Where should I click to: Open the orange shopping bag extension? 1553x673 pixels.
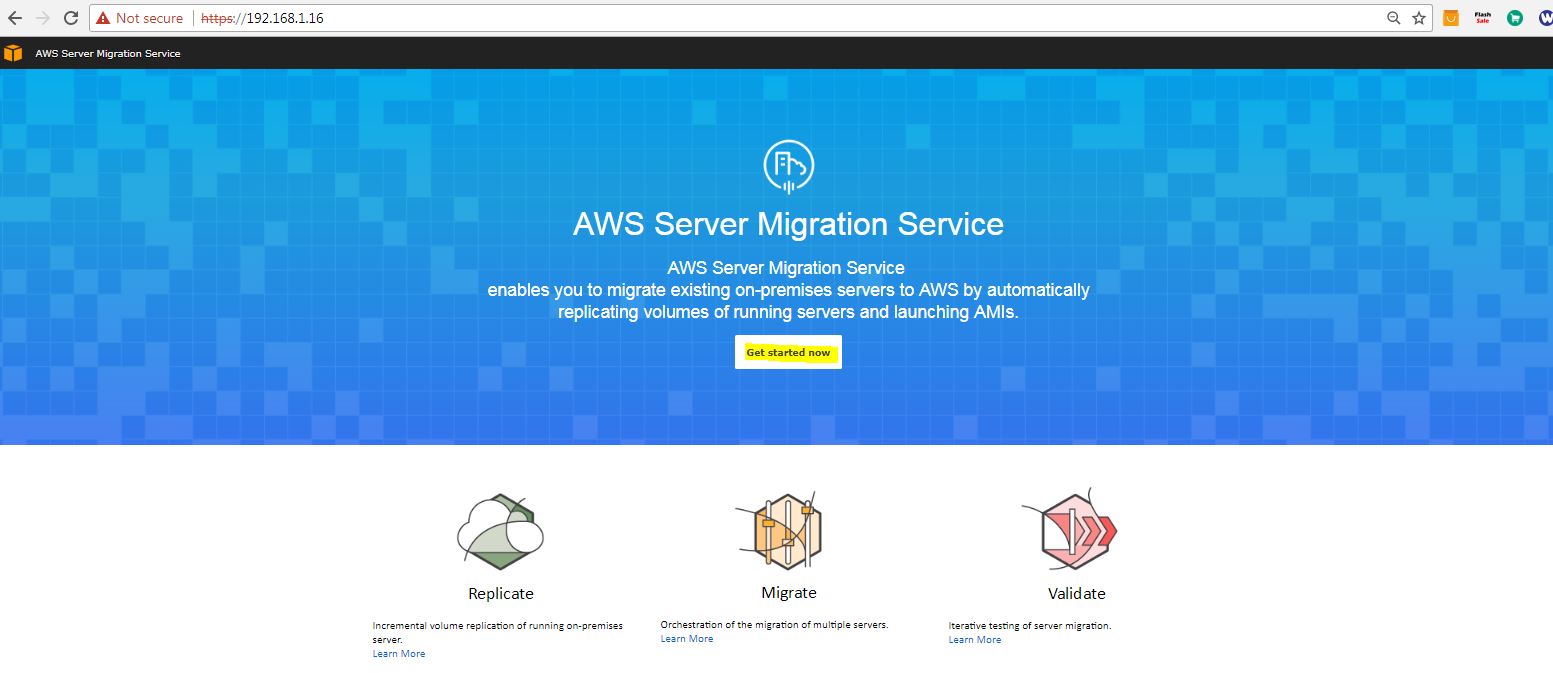1450,18
